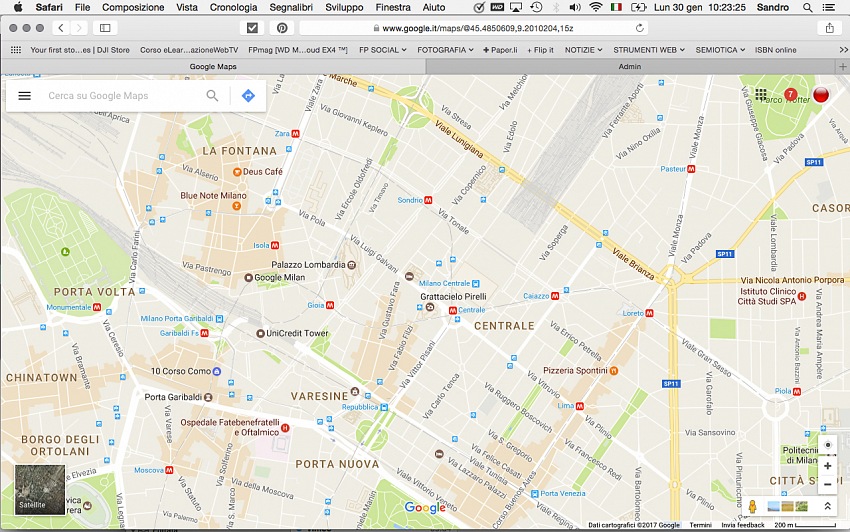View the 7 Google notifications badge

click(790, 94)
